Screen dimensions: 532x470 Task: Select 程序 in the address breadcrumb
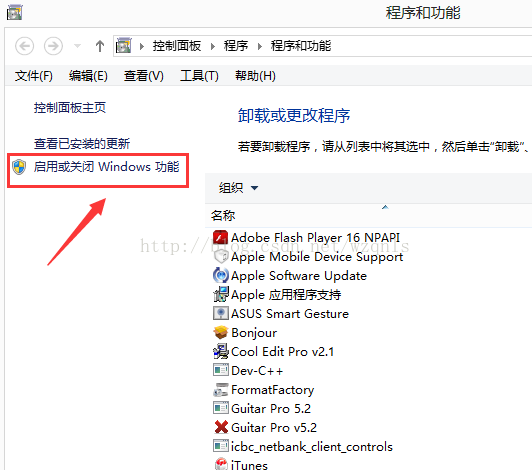click(x=236, y=46)
